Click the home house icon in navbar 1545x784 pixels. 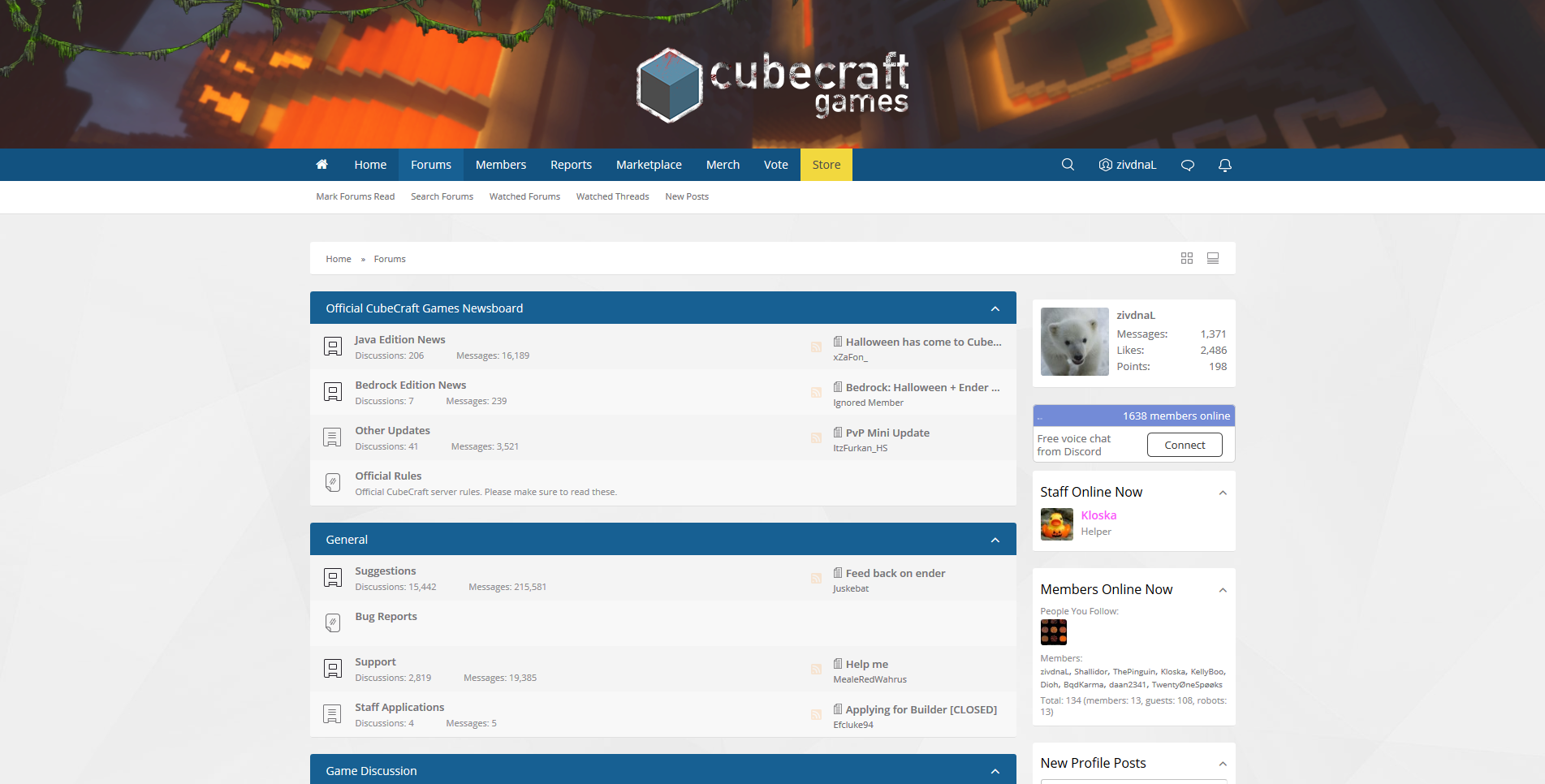point(322,165)
